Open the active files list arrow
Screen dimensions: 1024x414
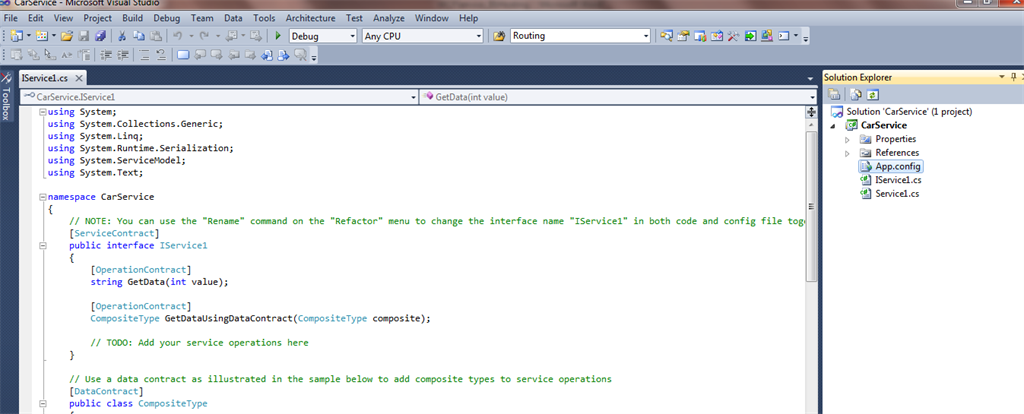click(x=810, y=78)
